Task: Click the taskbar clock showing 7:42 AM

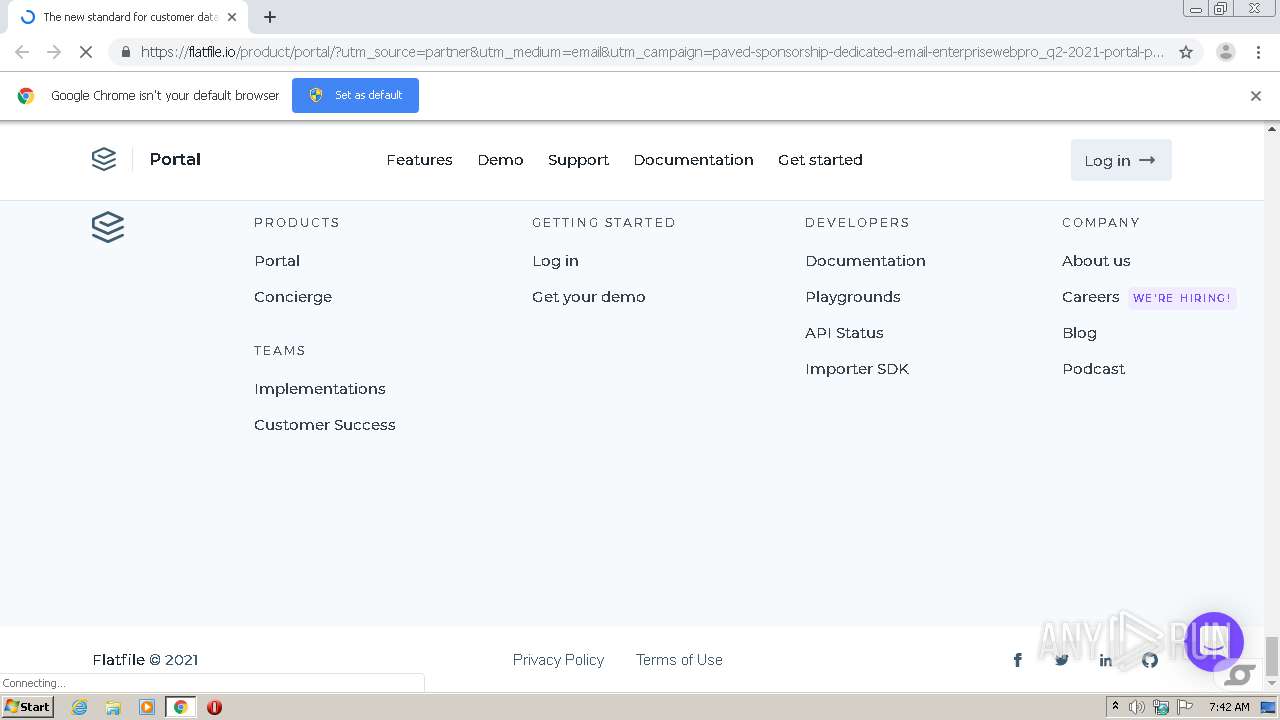Action: (x=1229, y=707)
